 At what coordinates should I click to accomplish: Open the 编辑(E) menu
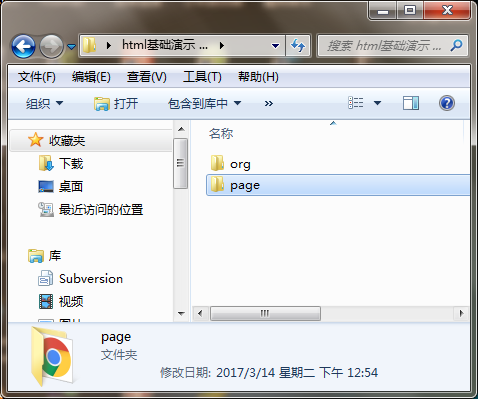click(91, 77)
